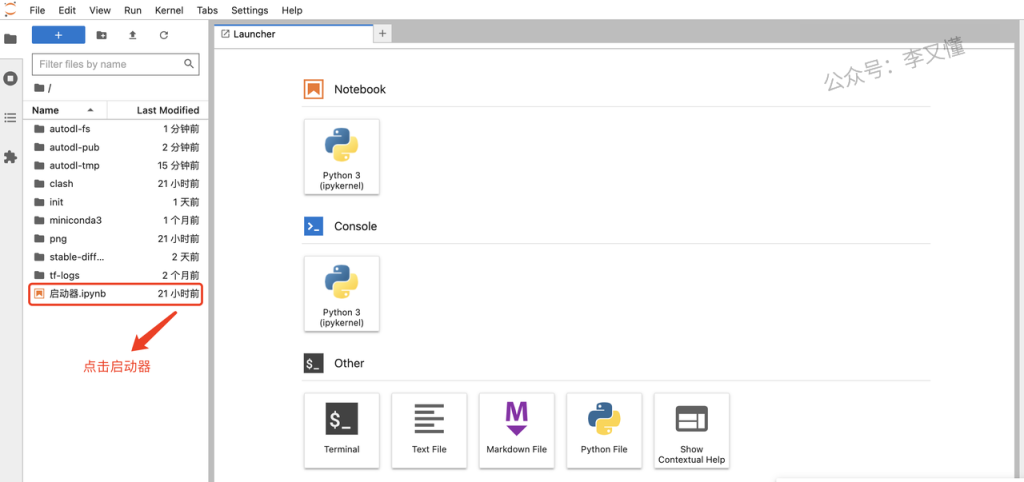
Task: Open the 启动器.ipynb notebook file
Action: click(x=77, y=294)
